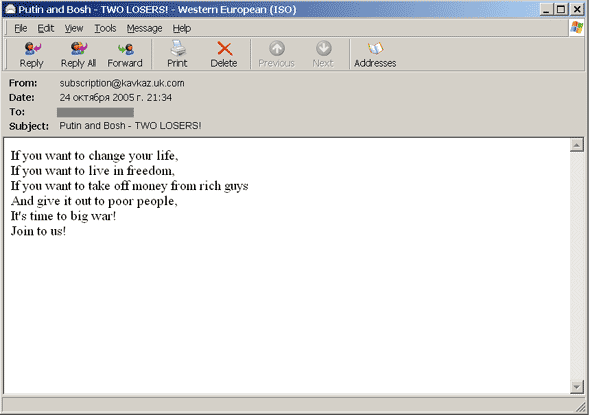
Task: Delete the message with the red X
Action: coord(224,49)
